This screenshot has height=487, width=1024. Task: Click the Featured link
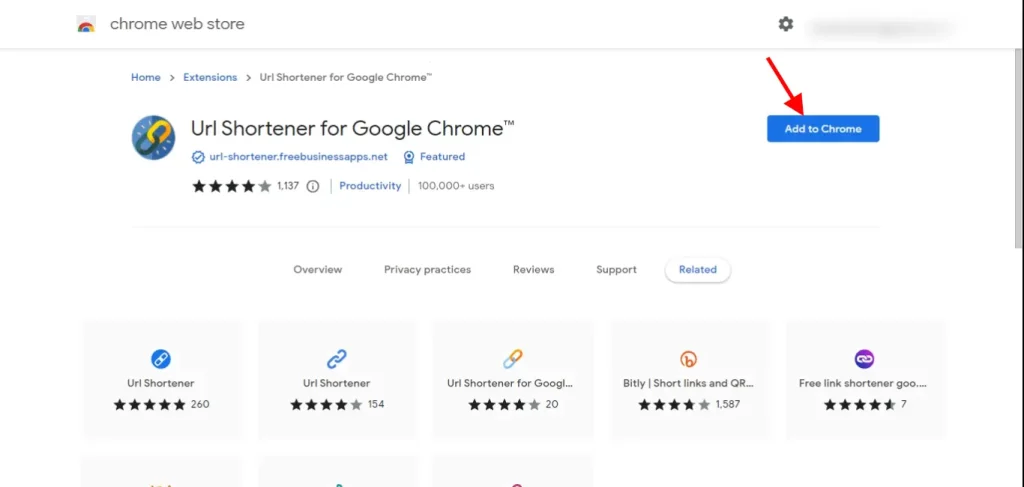click(x=442, y=157)
